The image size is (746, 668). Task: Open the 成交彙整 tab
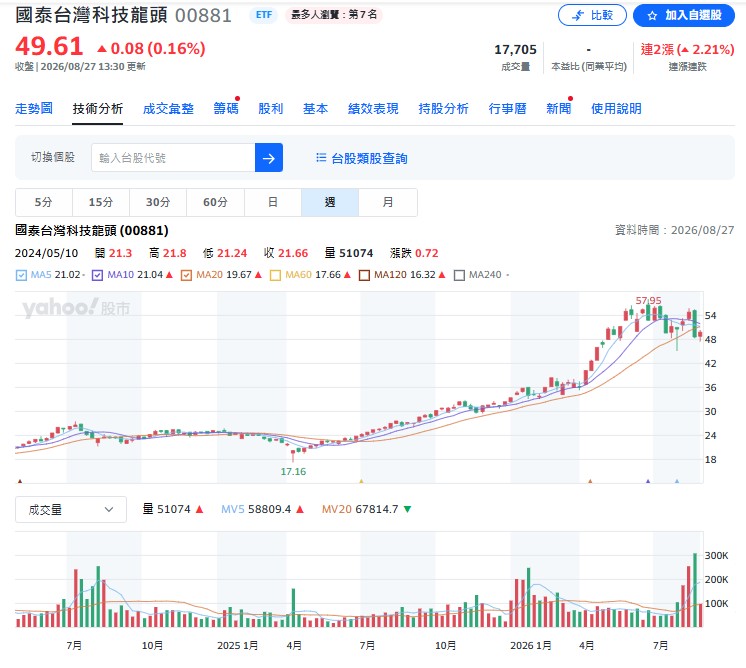[x=168, y=109]
